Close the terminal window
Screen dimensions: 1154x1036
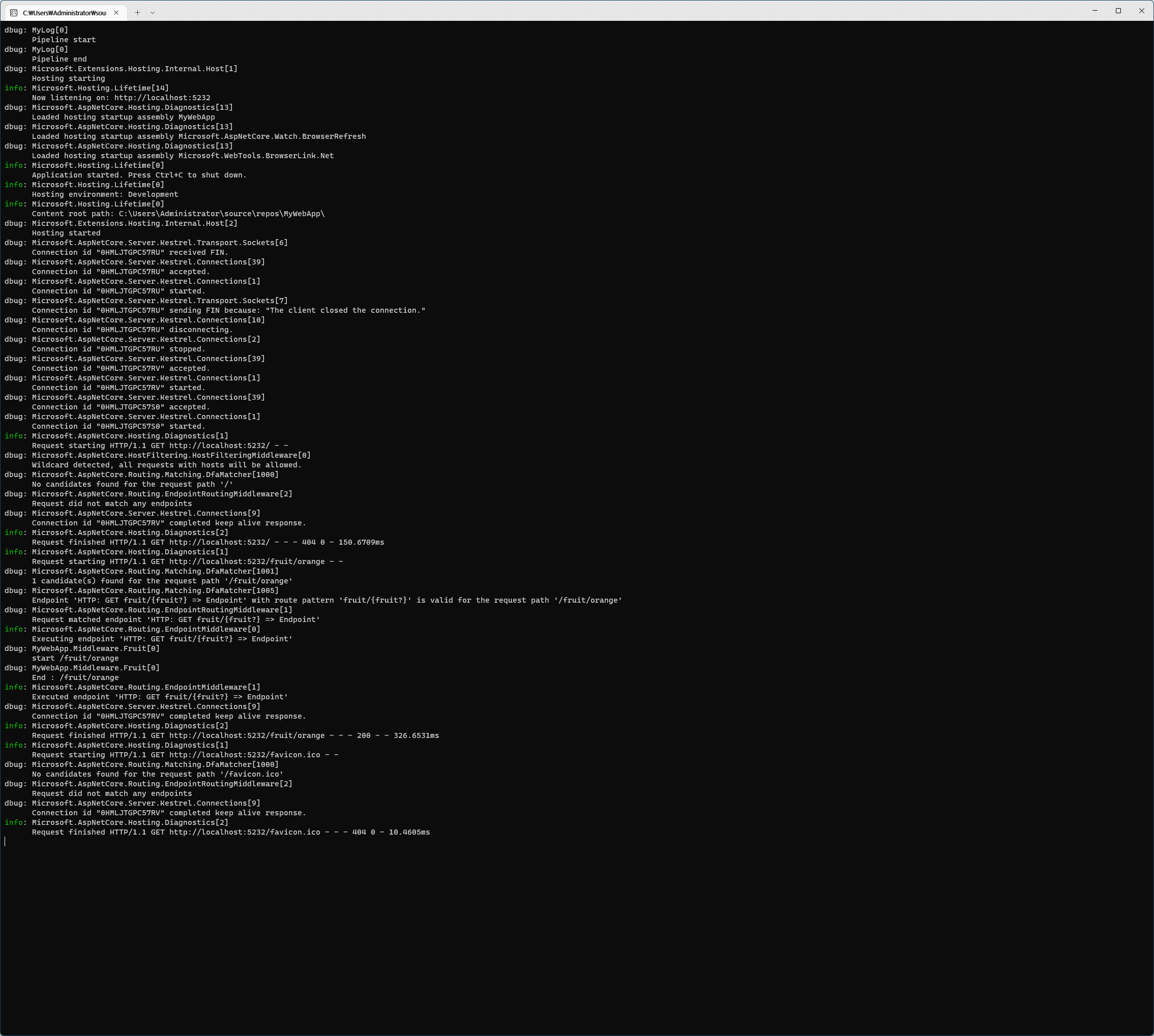point(1141,11)
